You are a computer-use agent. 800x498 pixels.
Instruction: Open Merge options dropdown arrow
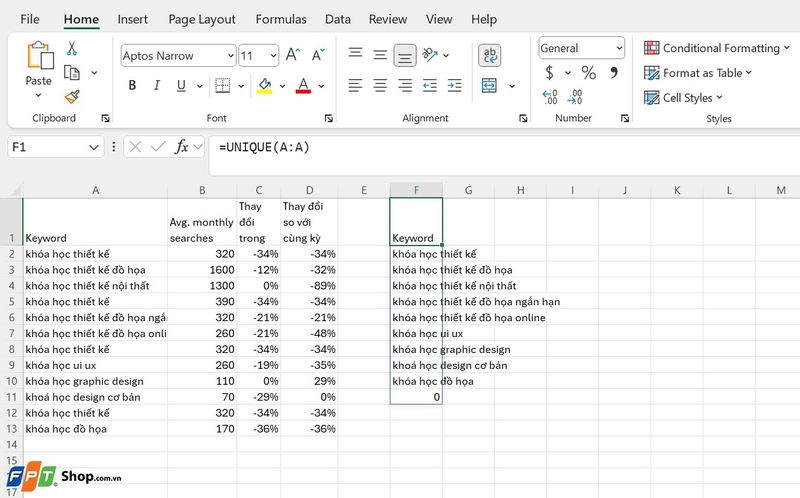pyautogui.click(x=512, y=86)
